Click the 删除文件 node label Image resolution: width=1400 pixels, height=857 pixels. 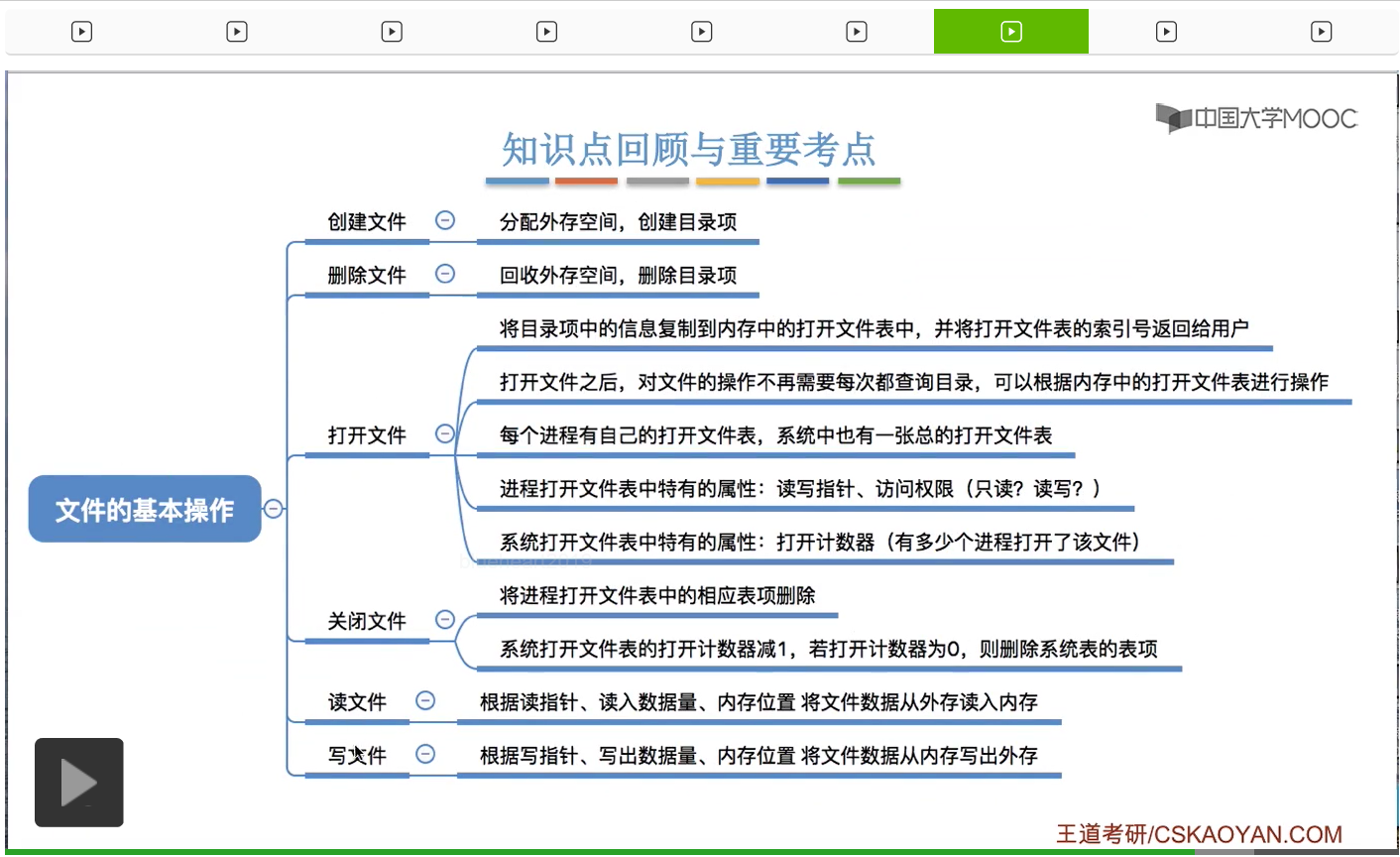point(367,276)
